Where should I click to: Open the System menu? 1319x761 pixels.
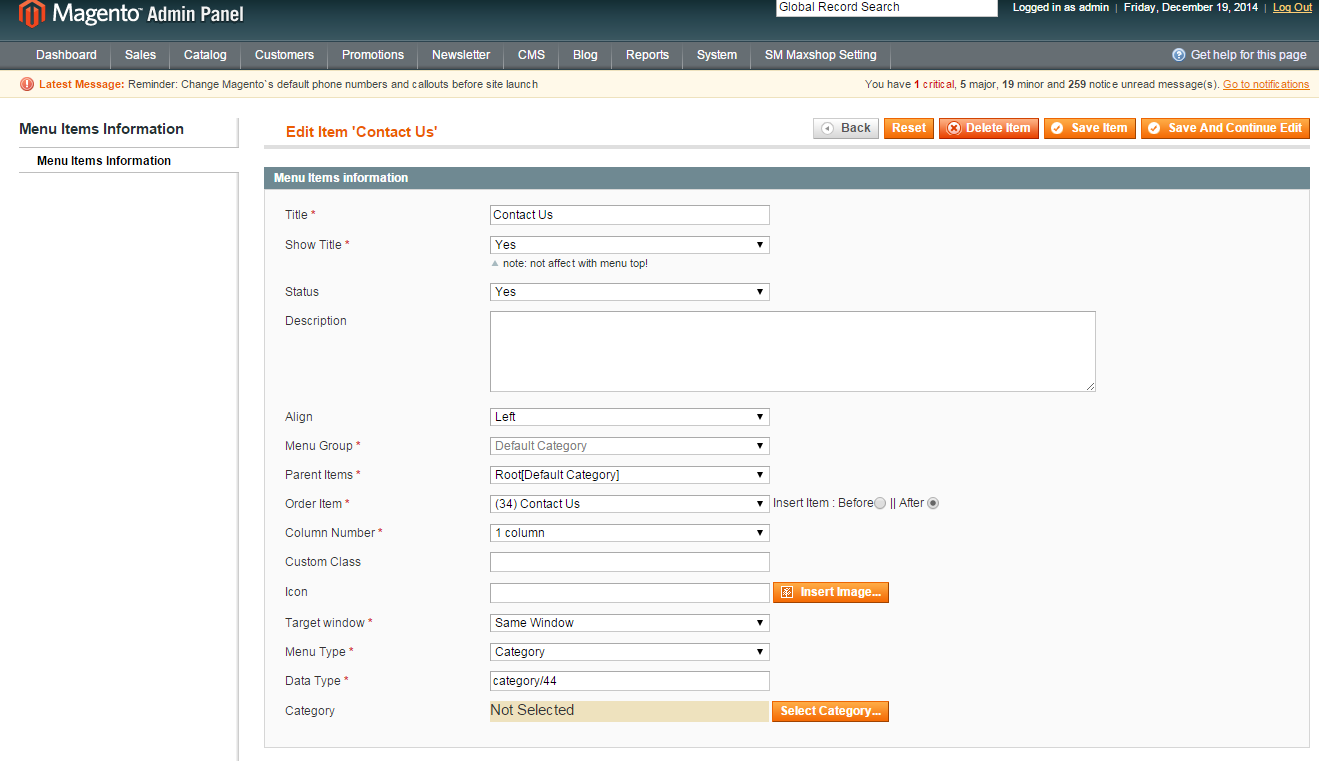[717, 55]
